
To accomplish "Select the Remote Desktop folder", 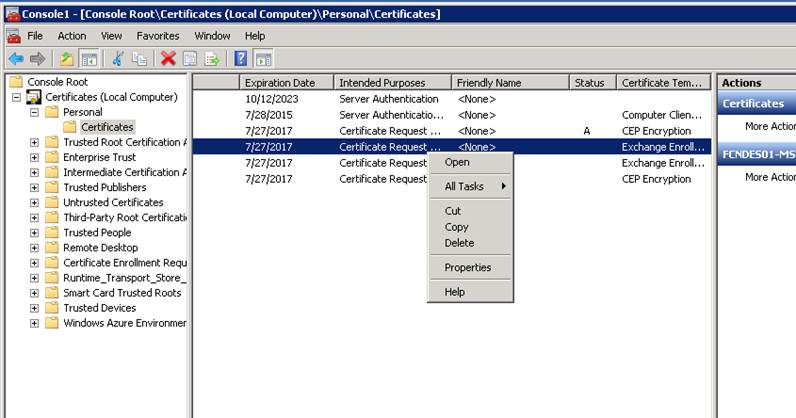I will pyautogui.click(x=100, y=247).
